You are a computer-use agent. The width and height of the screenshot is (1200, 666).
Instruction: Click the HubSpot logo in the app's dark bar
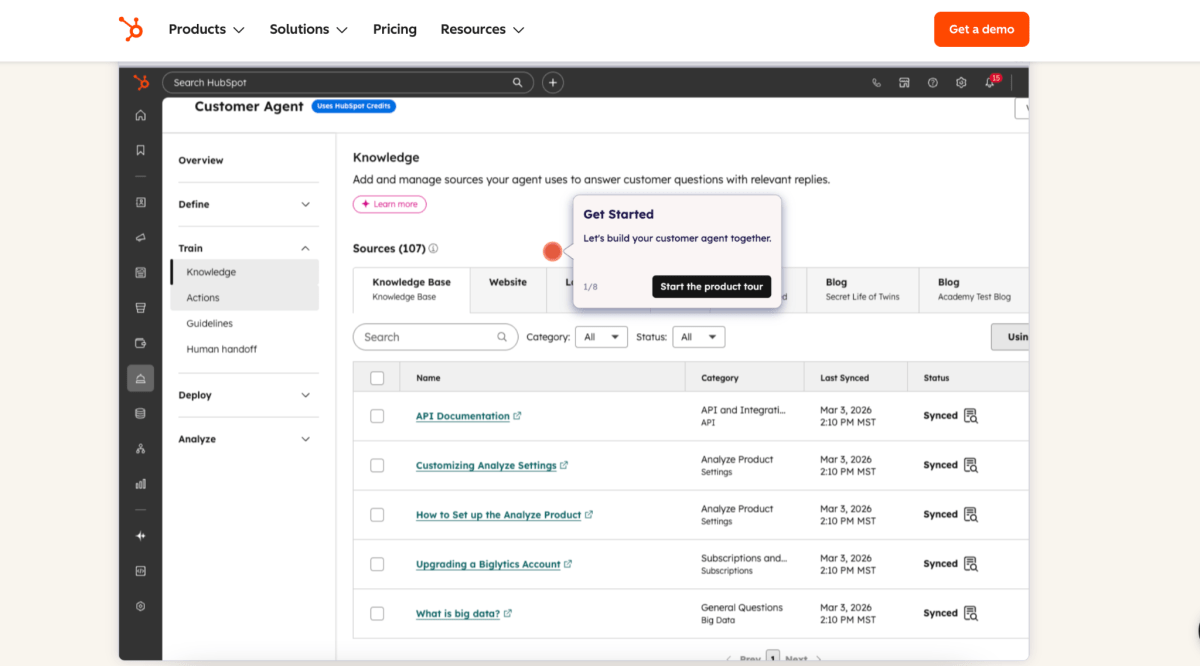[x=141, y=83]
